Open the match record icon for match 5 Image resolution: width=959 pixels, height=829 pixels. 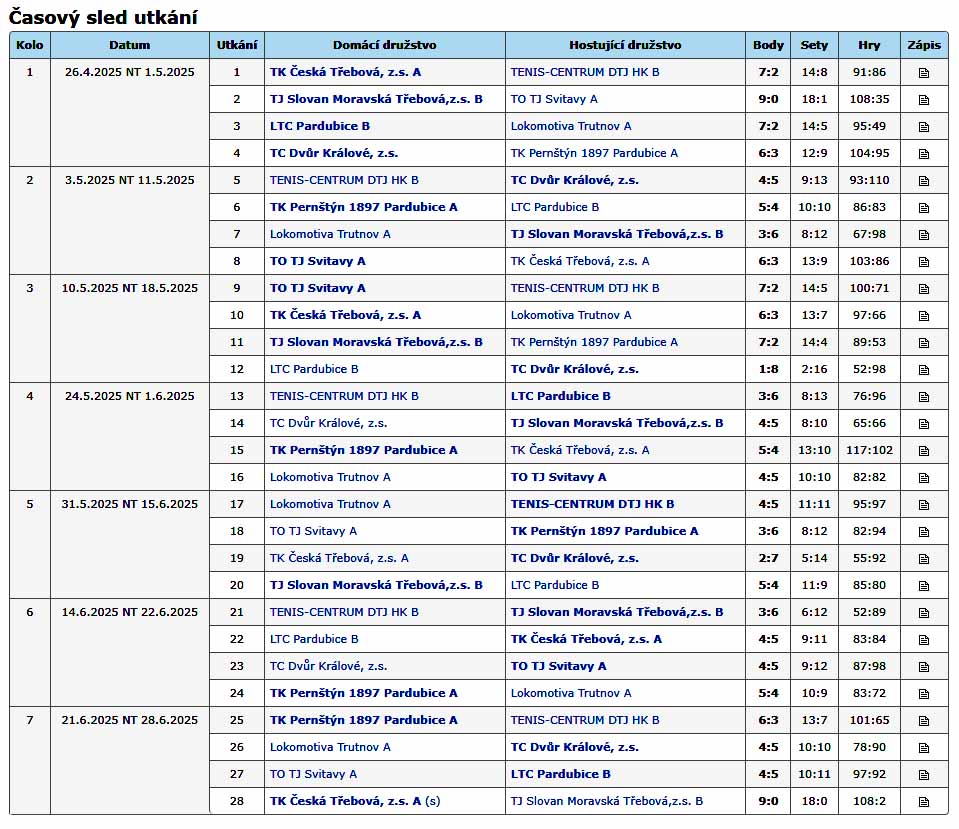(x=924, y=180)
